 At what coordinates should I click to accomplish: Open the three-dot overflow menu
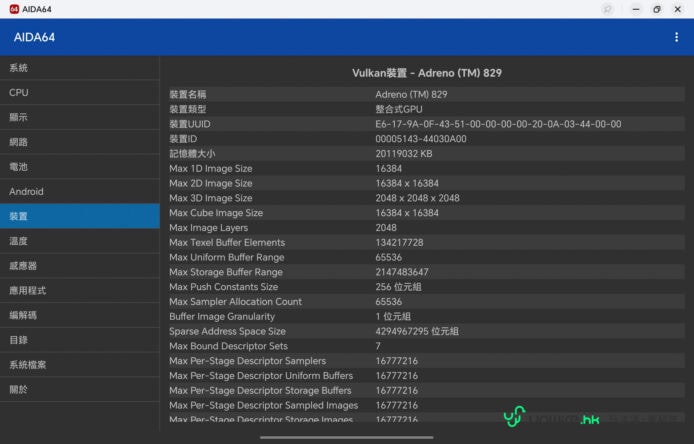(x=676, y=37)
